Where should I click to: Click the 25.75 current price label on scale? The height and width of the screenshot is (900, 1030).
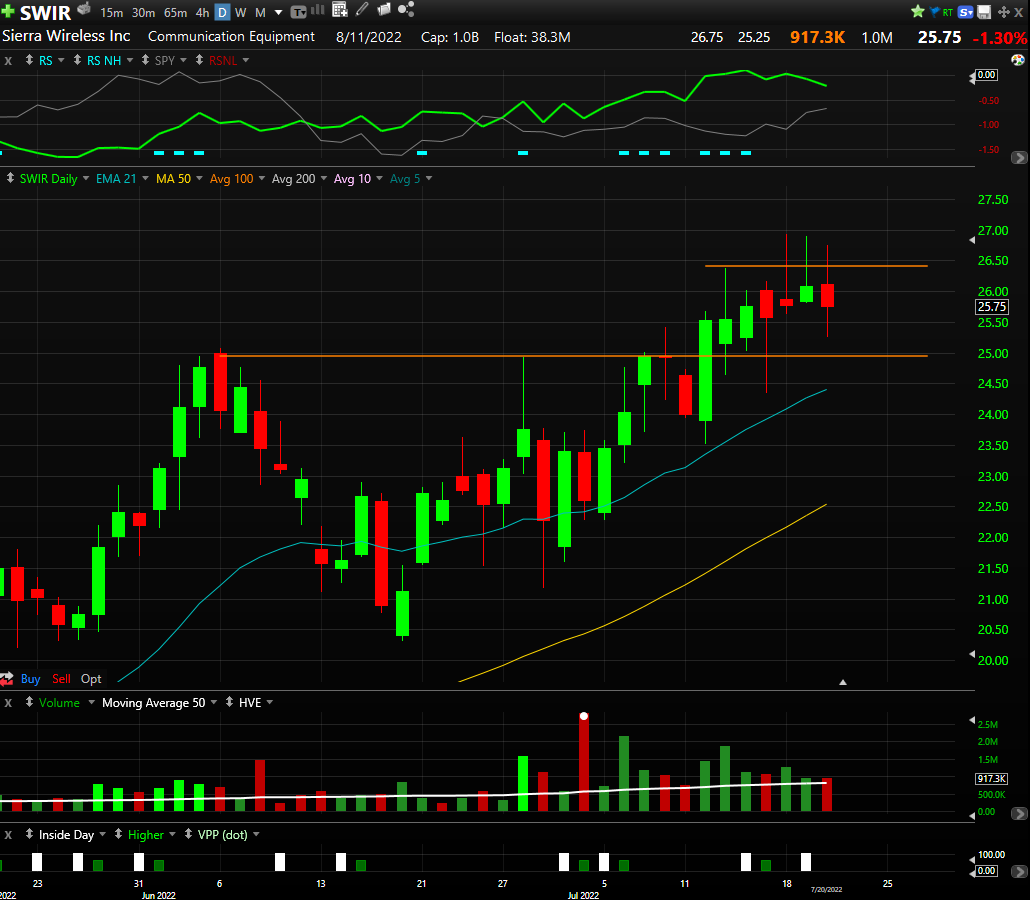tap(992, 306)
